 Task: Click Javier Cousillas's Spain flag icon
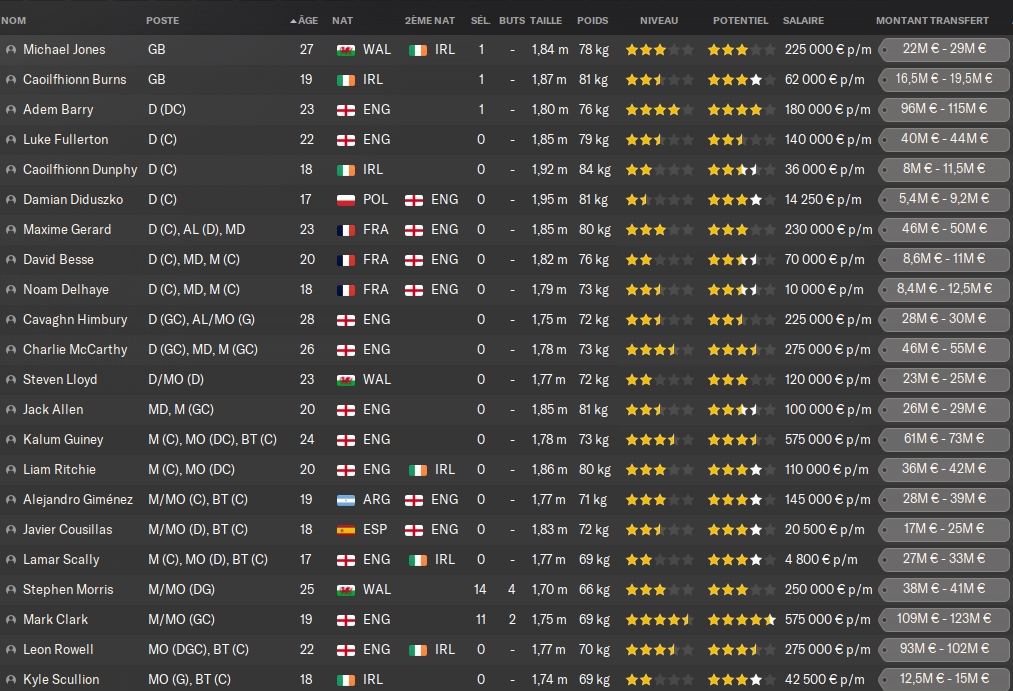pos(346,530)
